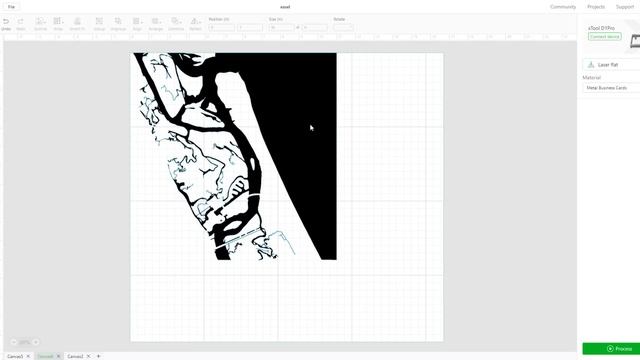Close the first Canvas tab
This screenshot has height=360, width=640.
(28, 356)
